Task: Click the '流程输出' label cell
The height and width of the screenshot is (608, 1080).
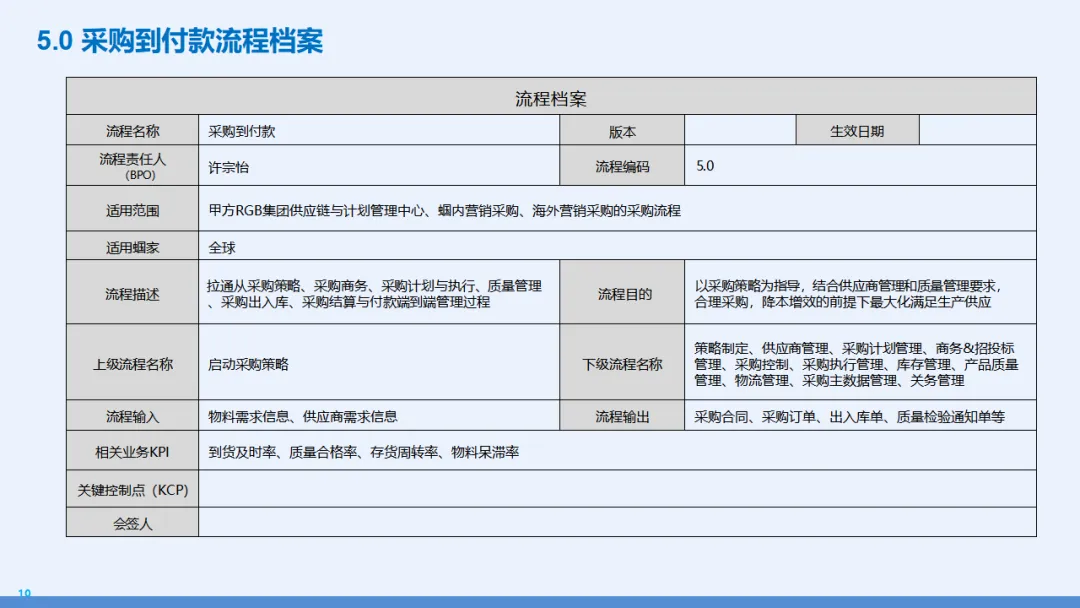Action: [622, 415]
